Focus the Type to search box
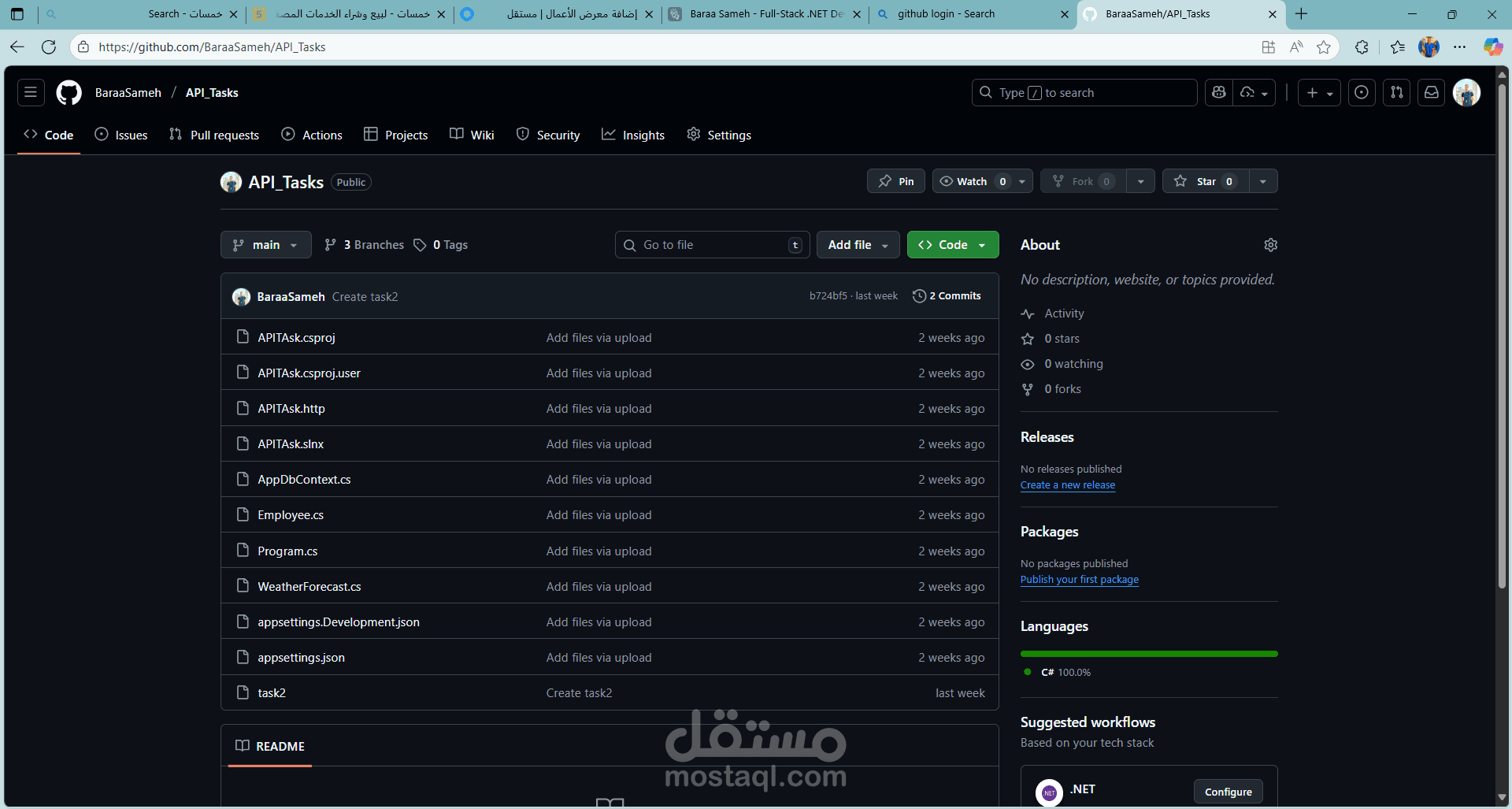The image size is (1512, 809). tap(1084, 92)
